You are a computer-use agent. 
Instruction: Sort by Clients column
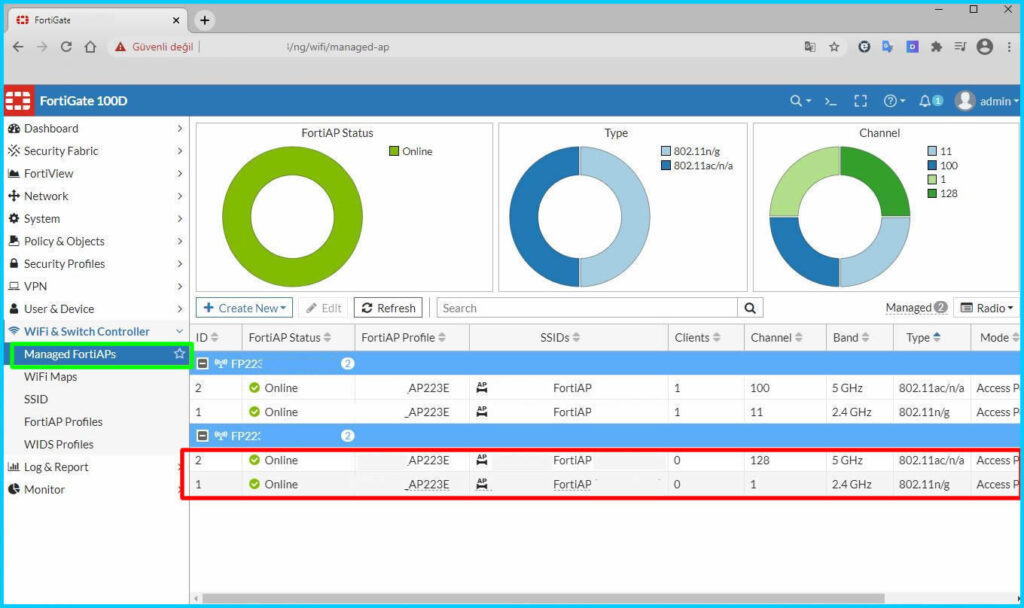(697, 338)
